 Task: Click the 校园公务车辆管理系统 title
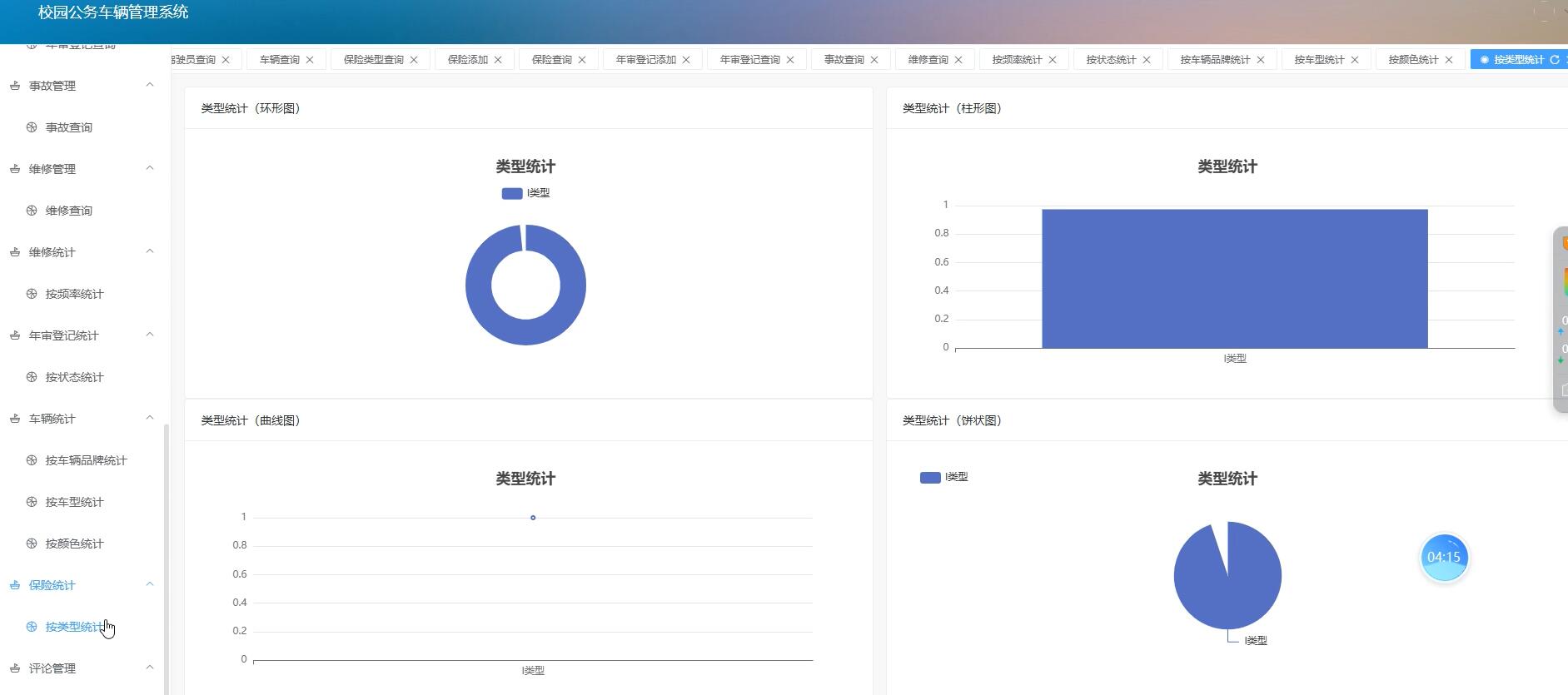click(113, 12)
